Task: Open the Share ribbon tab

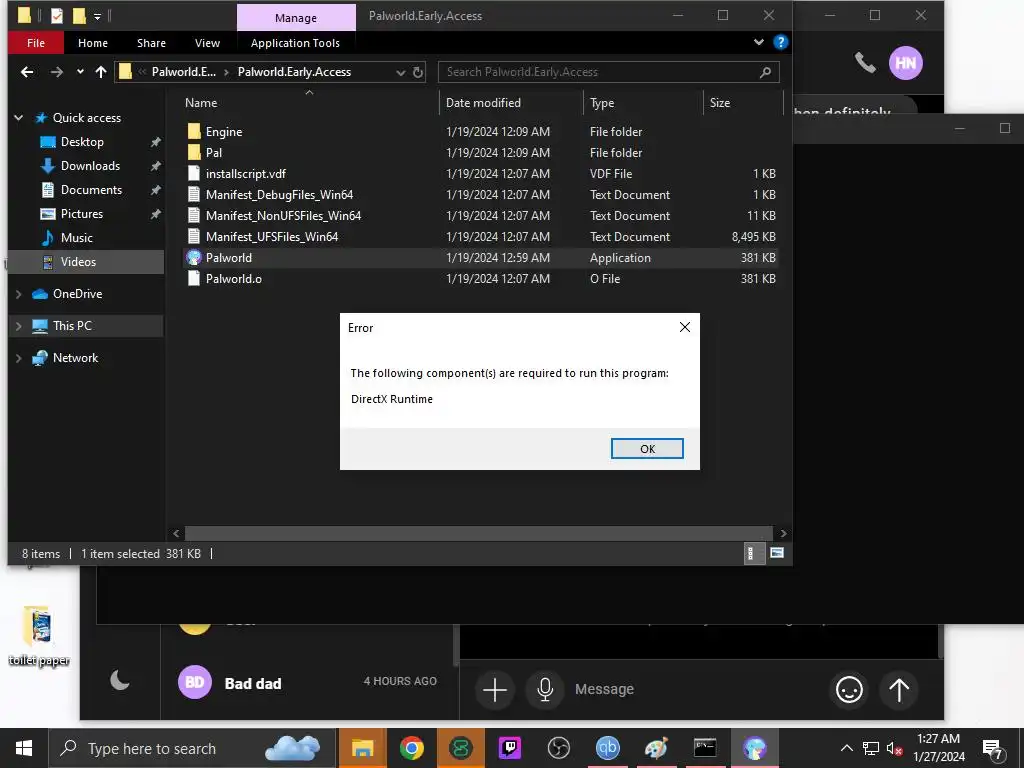Action: coord(151,42)
